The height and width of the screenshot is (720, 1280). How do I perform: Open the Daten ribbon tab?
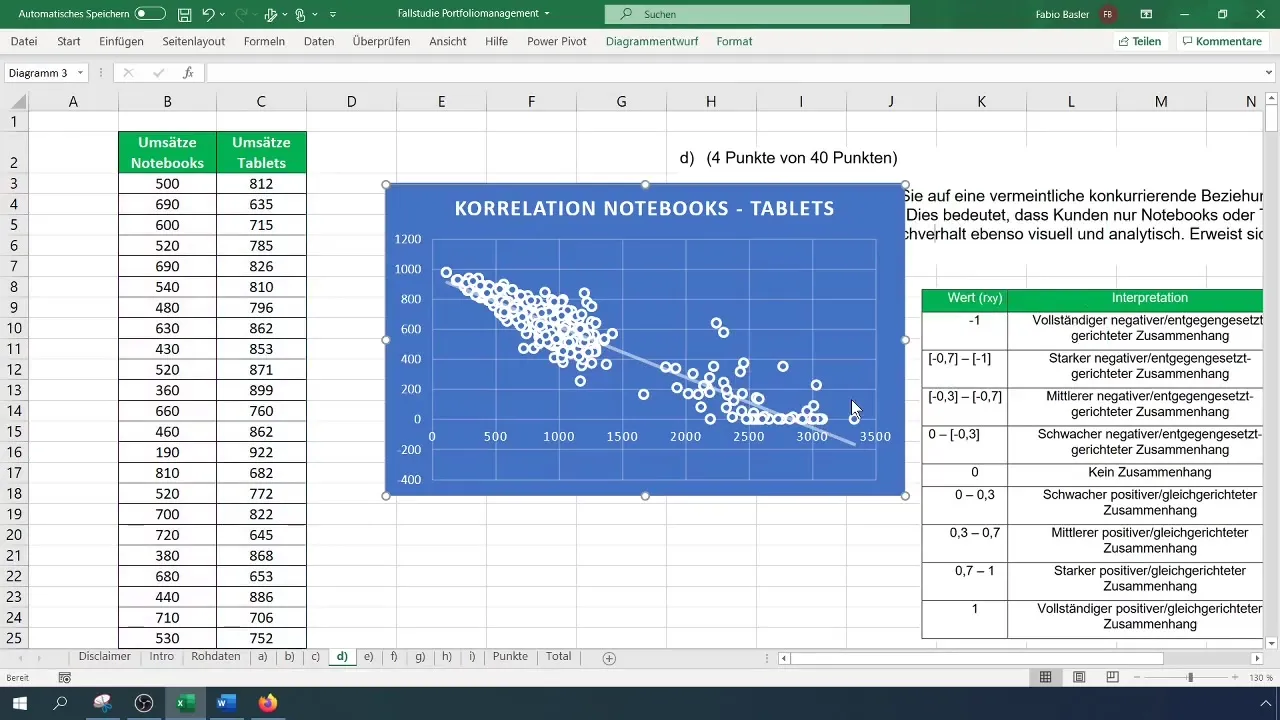pyautogui.click(x=319, y=41)
